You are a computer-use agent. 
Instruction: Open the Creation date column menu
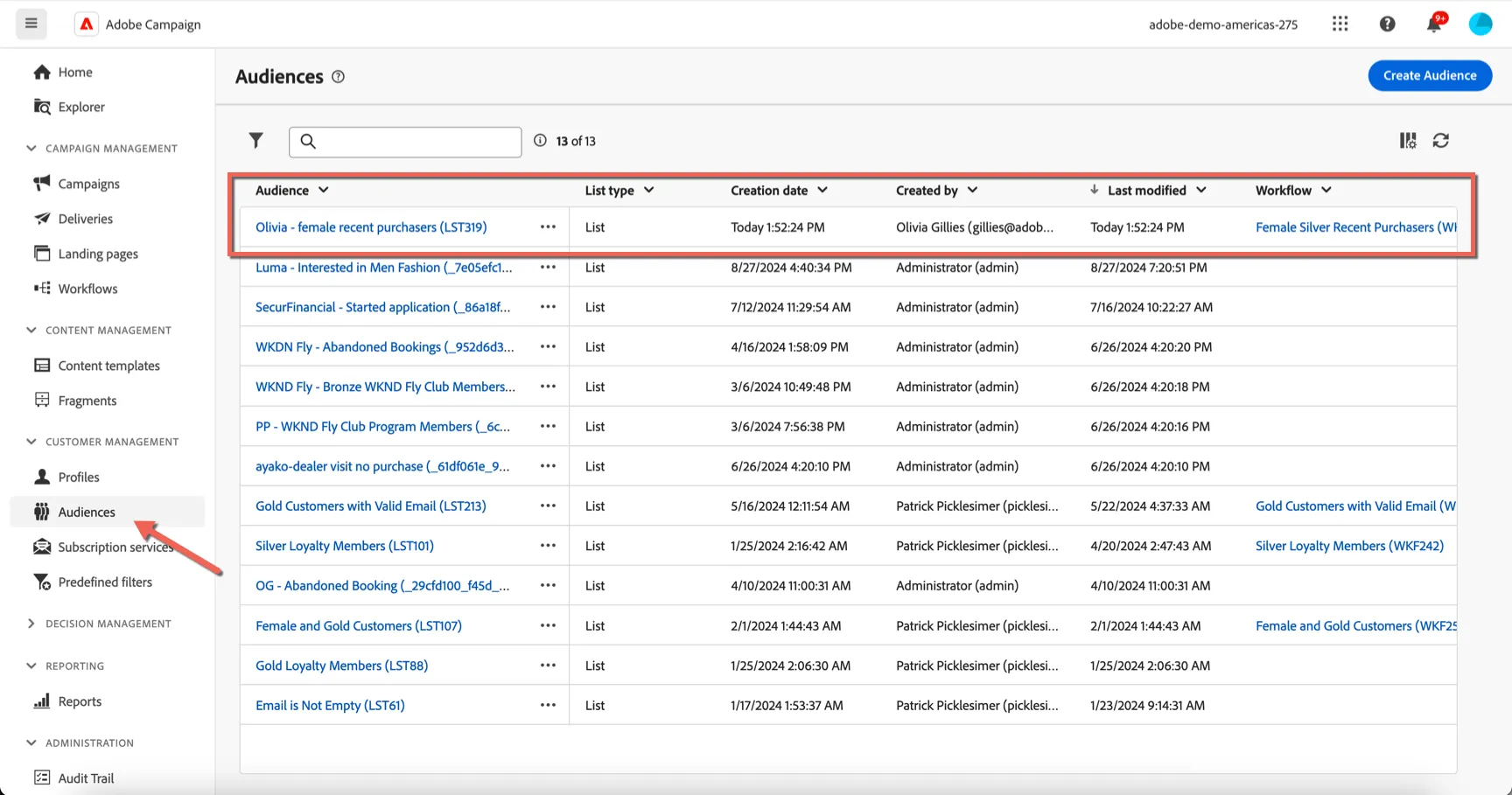point(822,191)
